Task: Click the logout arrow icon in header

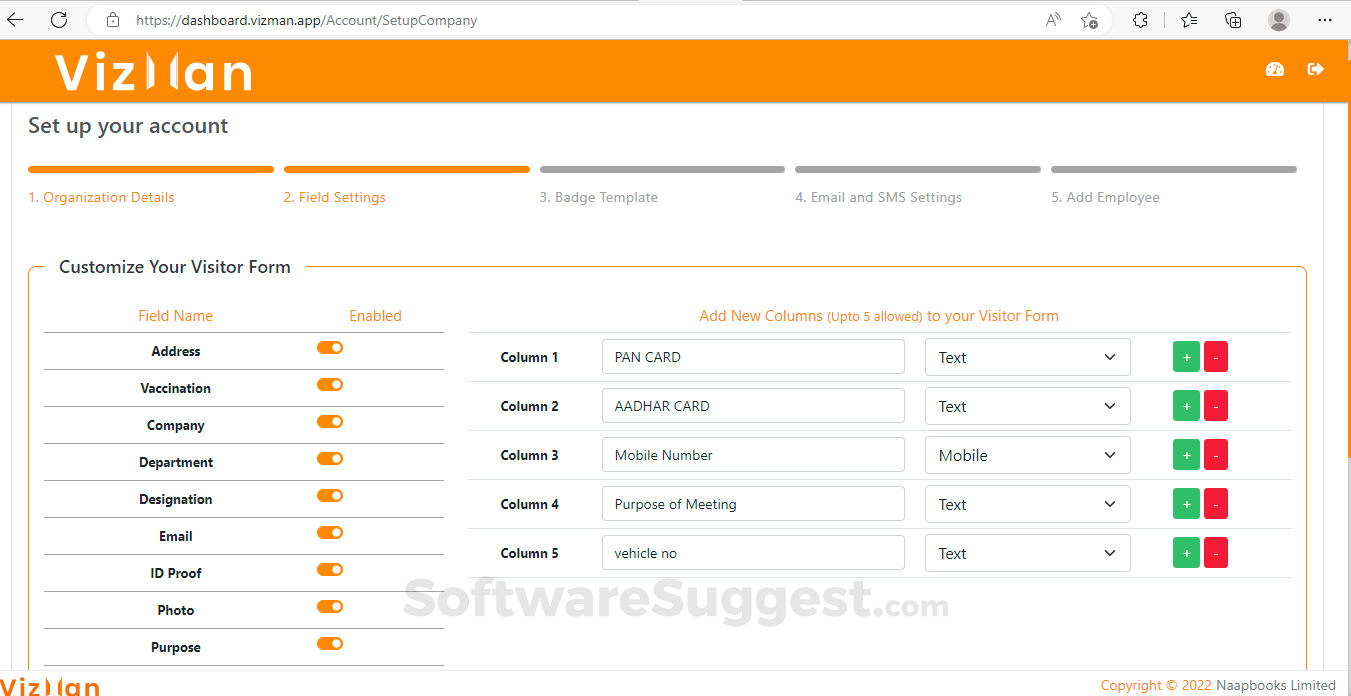Action: (1316, 69)
